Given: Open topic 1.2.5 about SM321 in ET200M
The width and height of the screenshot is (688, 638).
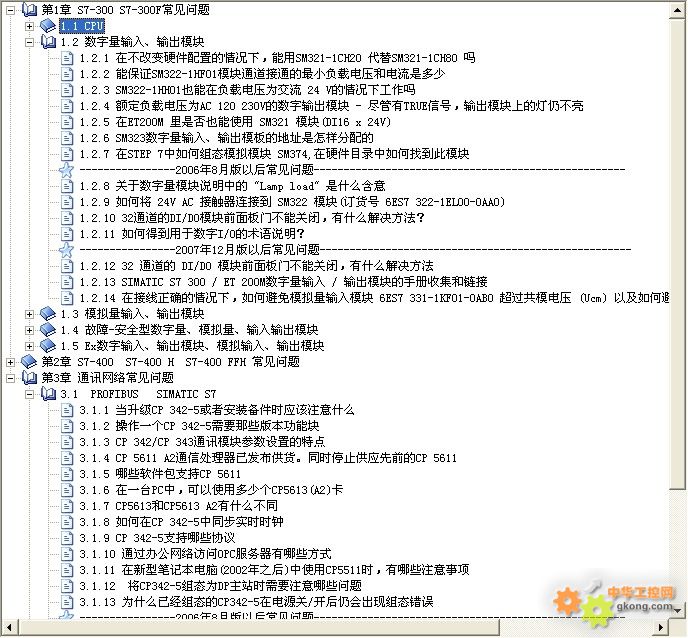Looking at the screenshot, I should 235,122.
